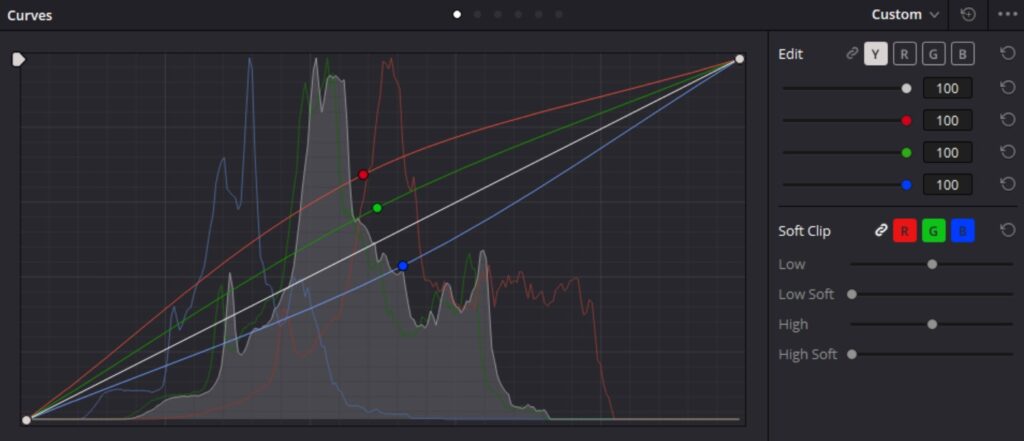Screen dimensions: 1024x441
Task: Select the Y luminance channel button
Action: tap(876, 54)
